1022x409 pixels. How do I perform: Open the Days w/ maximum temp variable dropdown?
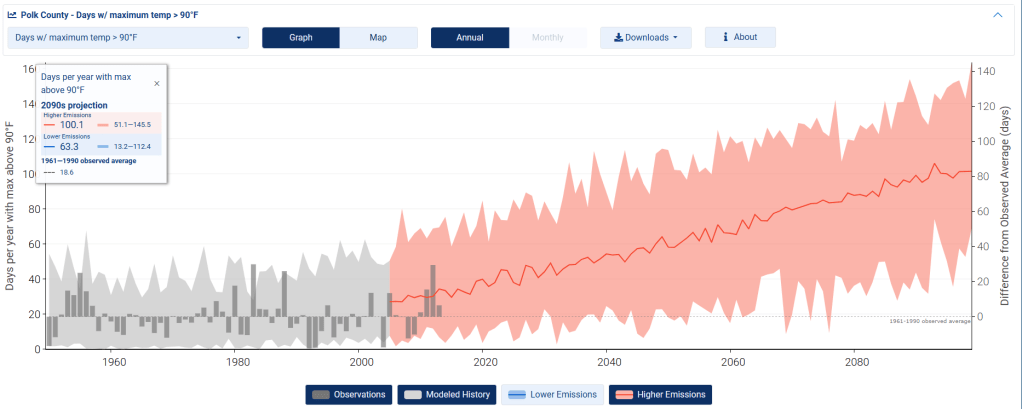(x=128, y=38)
